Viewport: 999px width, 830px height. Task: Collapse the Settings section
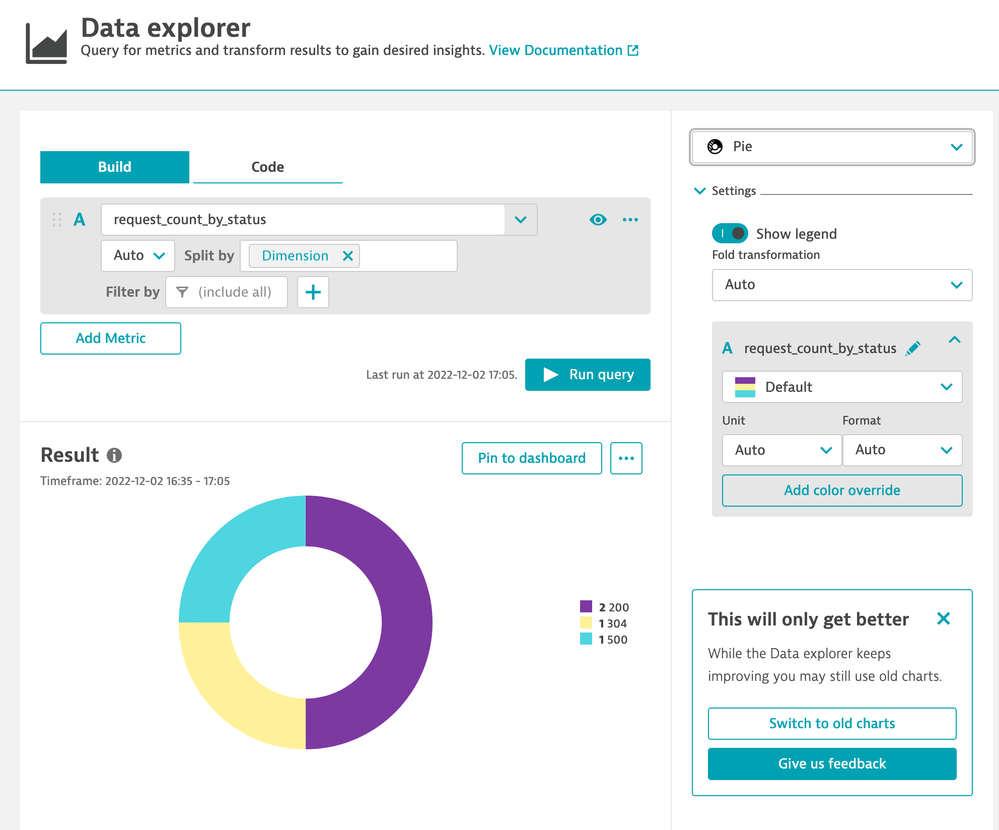700,191
